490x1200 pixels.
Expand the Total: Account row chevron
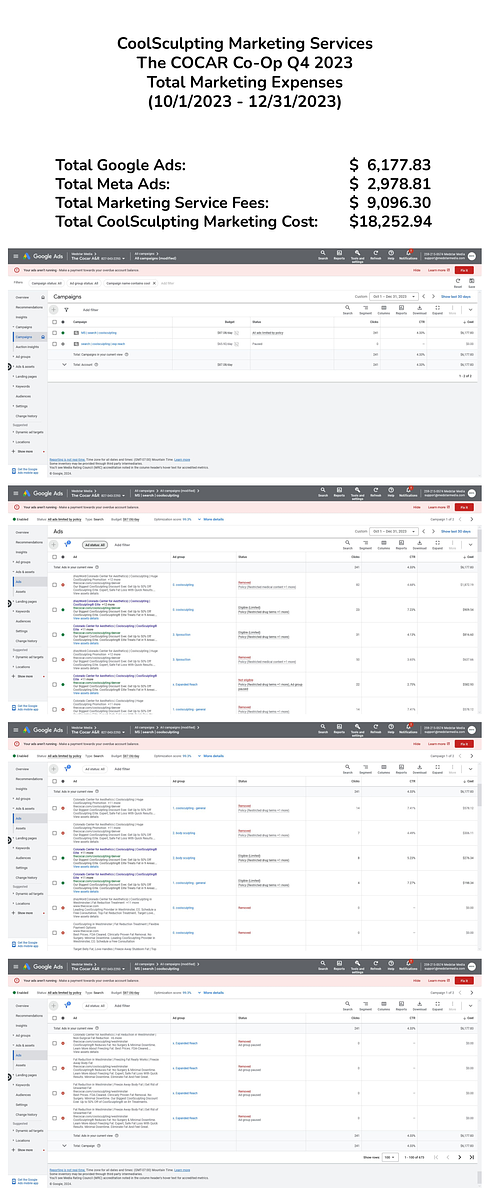(x=64, y=364)
